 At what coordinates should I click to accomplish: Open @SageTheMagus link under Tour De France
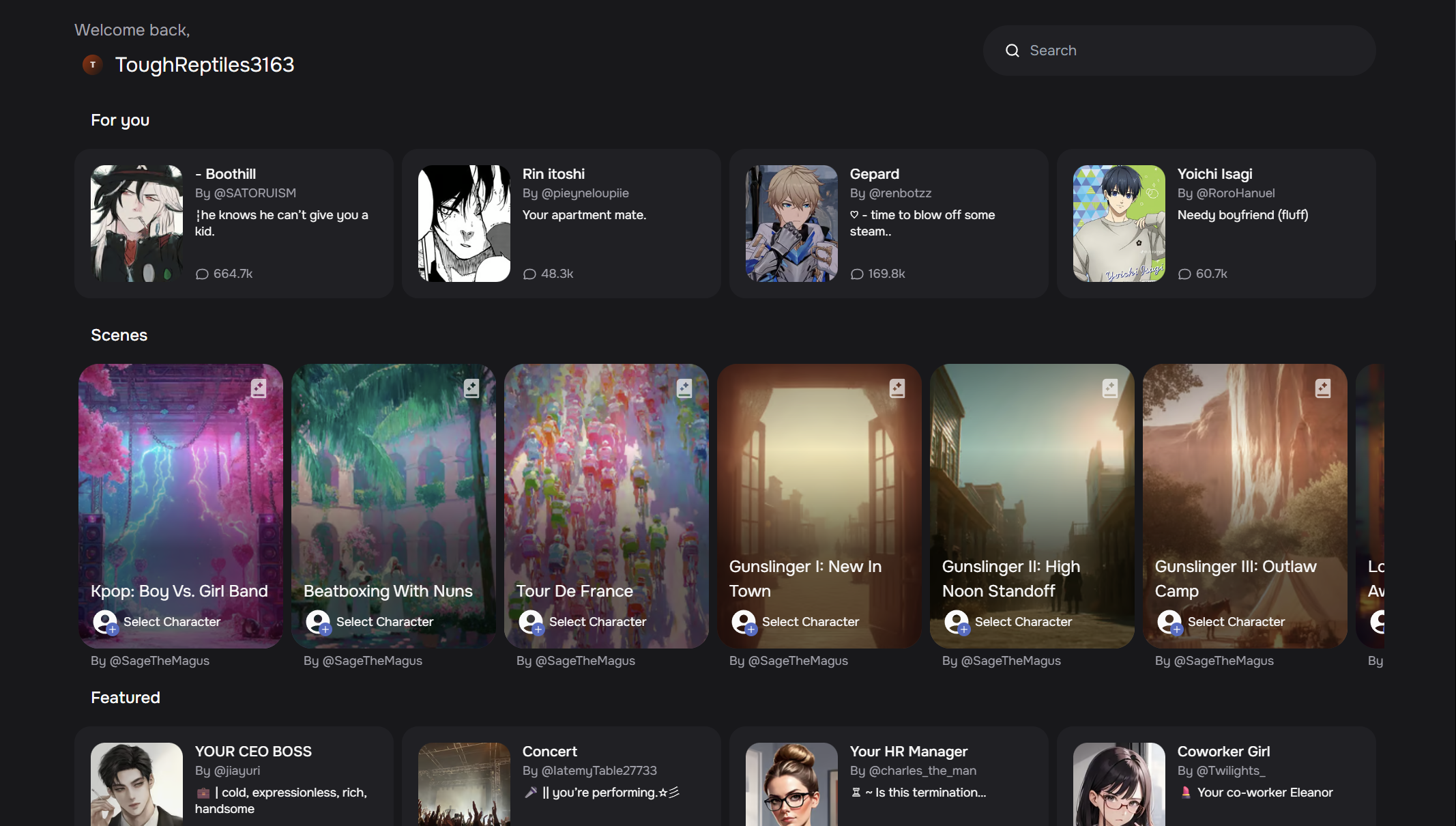tap(585, 661)
